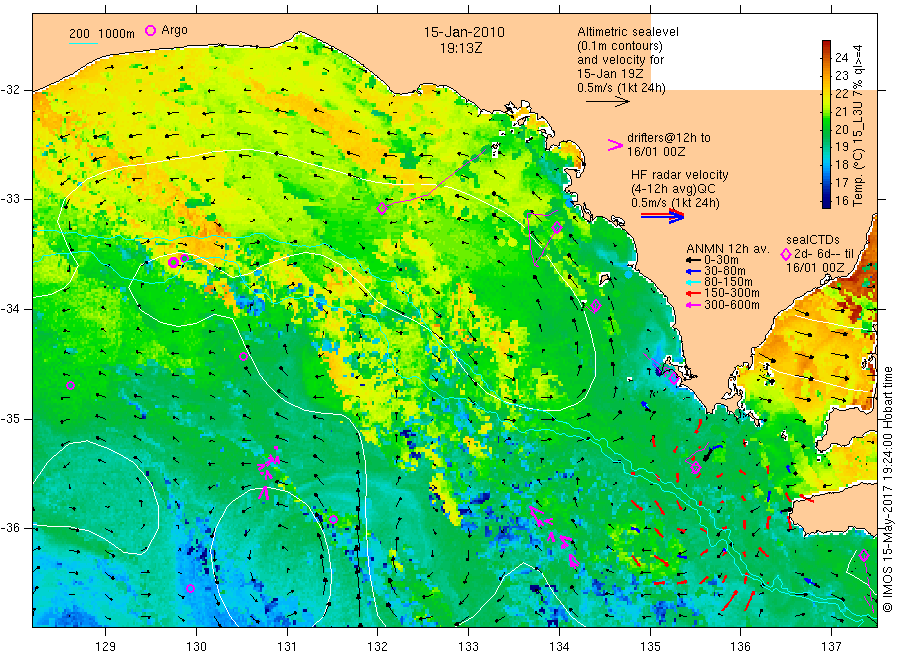Click the cyan isobath line sample under 200
Image resolution: width=900 pixels, height=660 pixels.
pyautogui.click(x=83, y=43)
